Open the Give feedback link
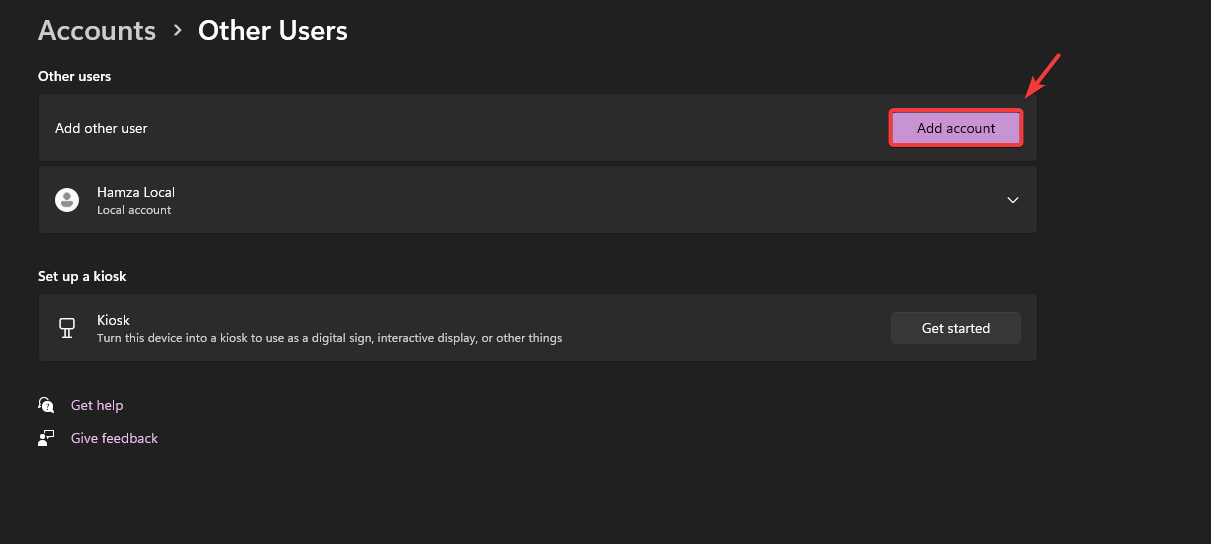The image size is (1211, 544). coord(114,438)
